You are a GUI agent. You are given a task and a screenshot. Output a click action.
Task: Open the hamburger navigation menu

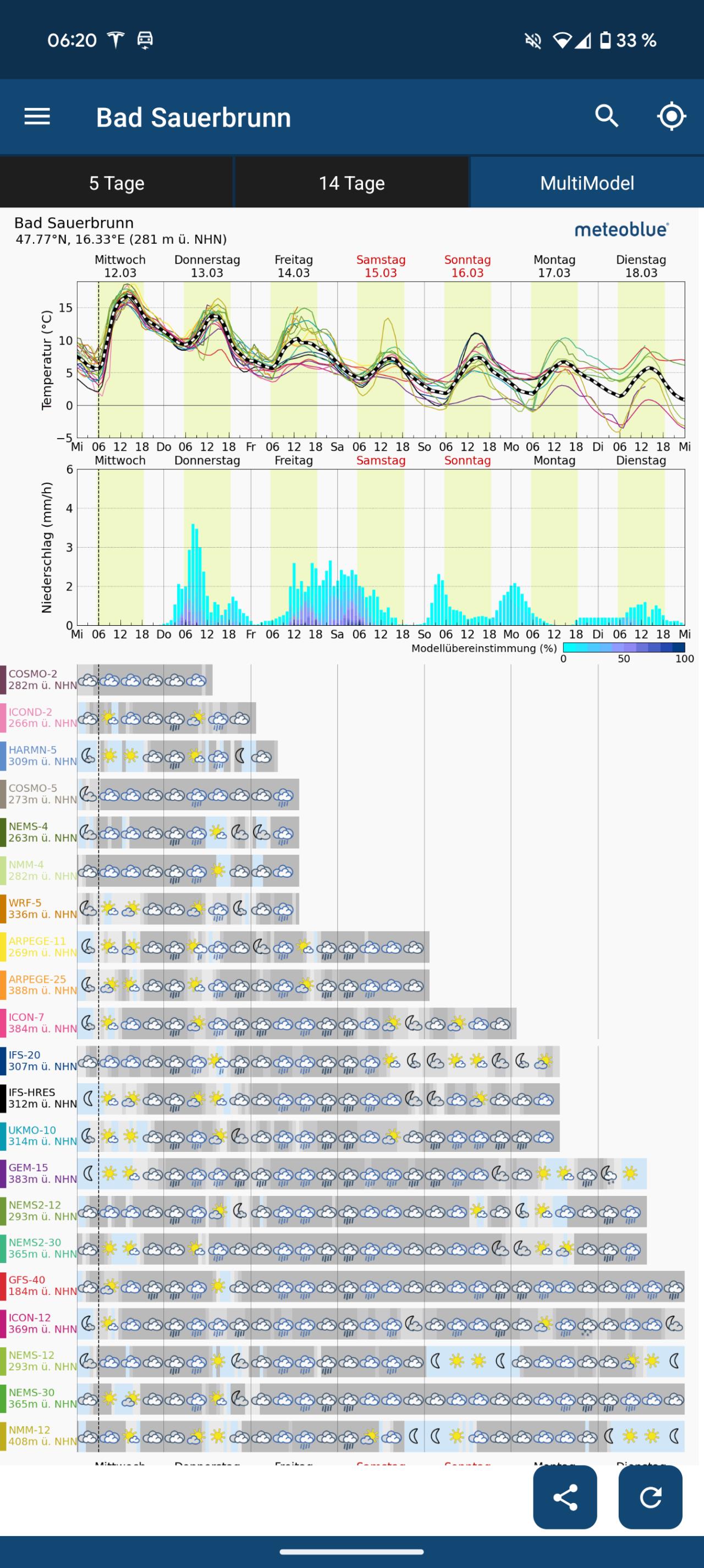point(37,116)
